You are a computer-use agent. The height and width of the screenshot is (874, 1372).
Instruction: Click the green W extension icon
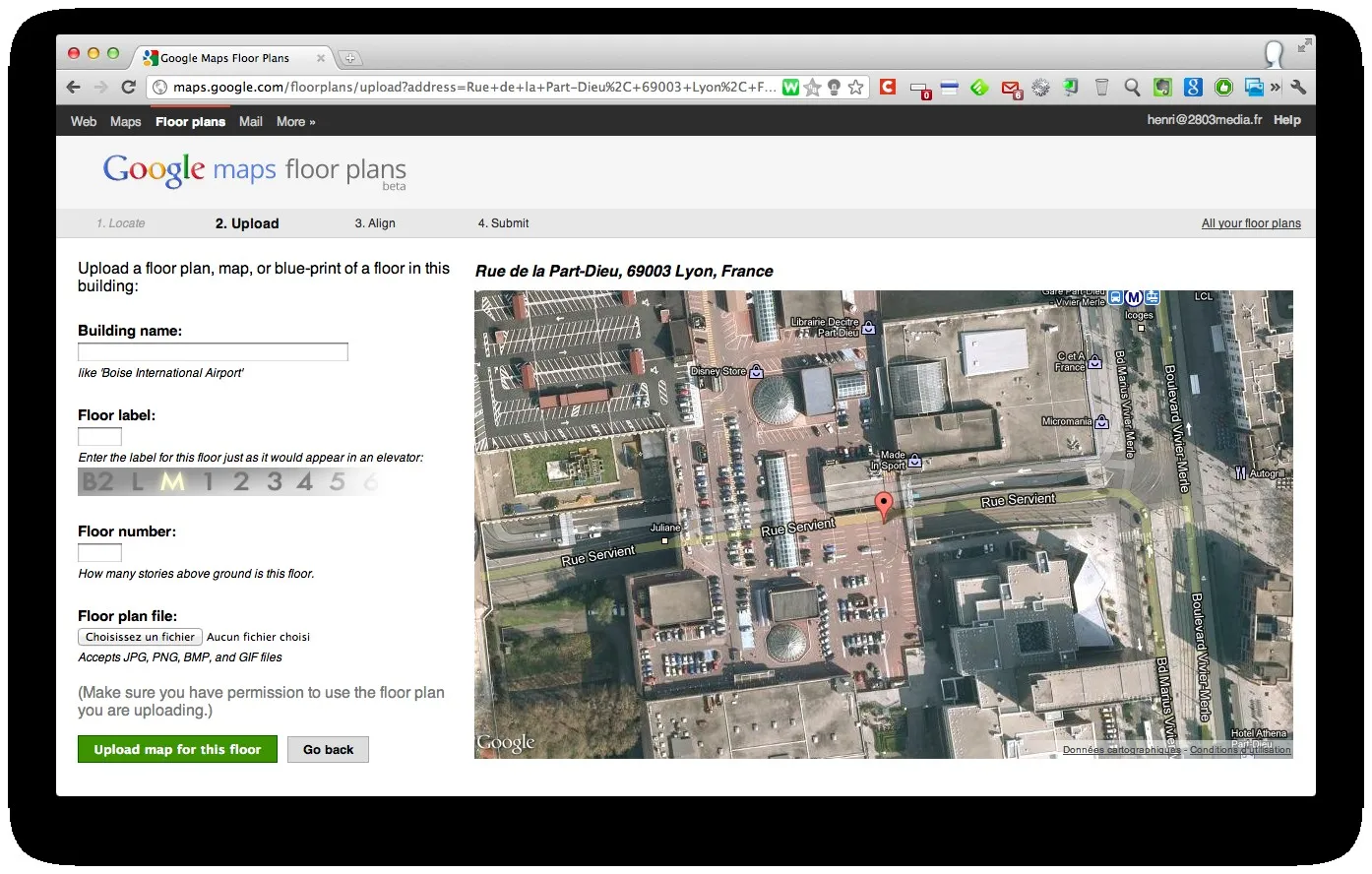[x=790, y=88]
